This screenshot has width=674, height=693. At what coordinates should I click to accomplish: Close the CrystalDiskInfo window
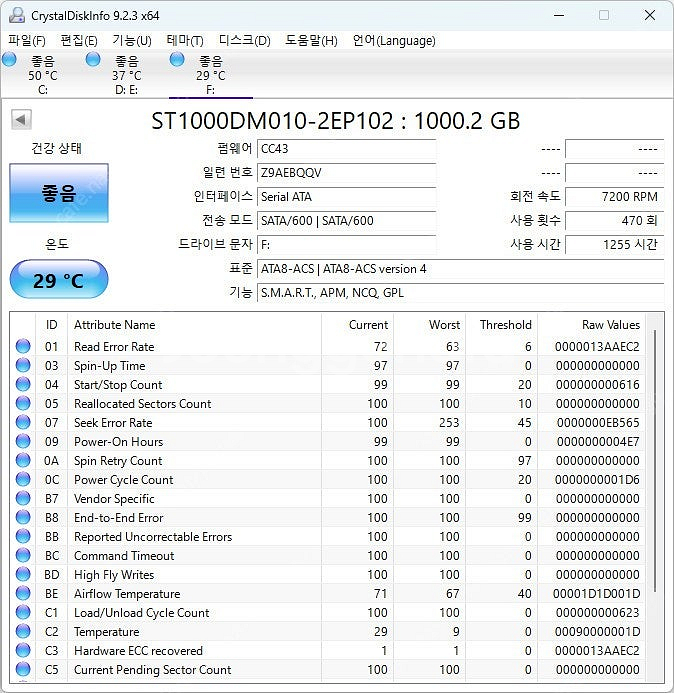[650, 15]
